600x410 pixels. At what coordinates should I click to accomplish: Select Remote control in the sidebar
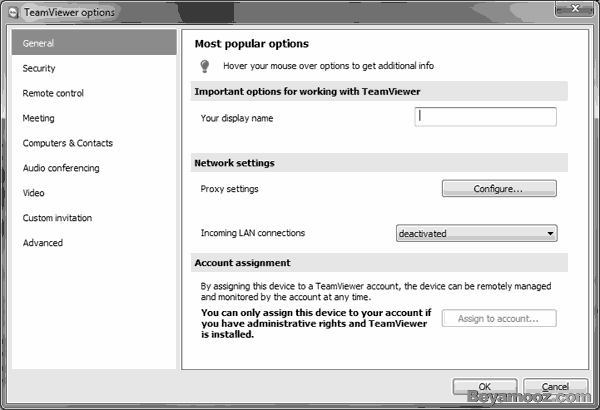[x=53, y=94]
